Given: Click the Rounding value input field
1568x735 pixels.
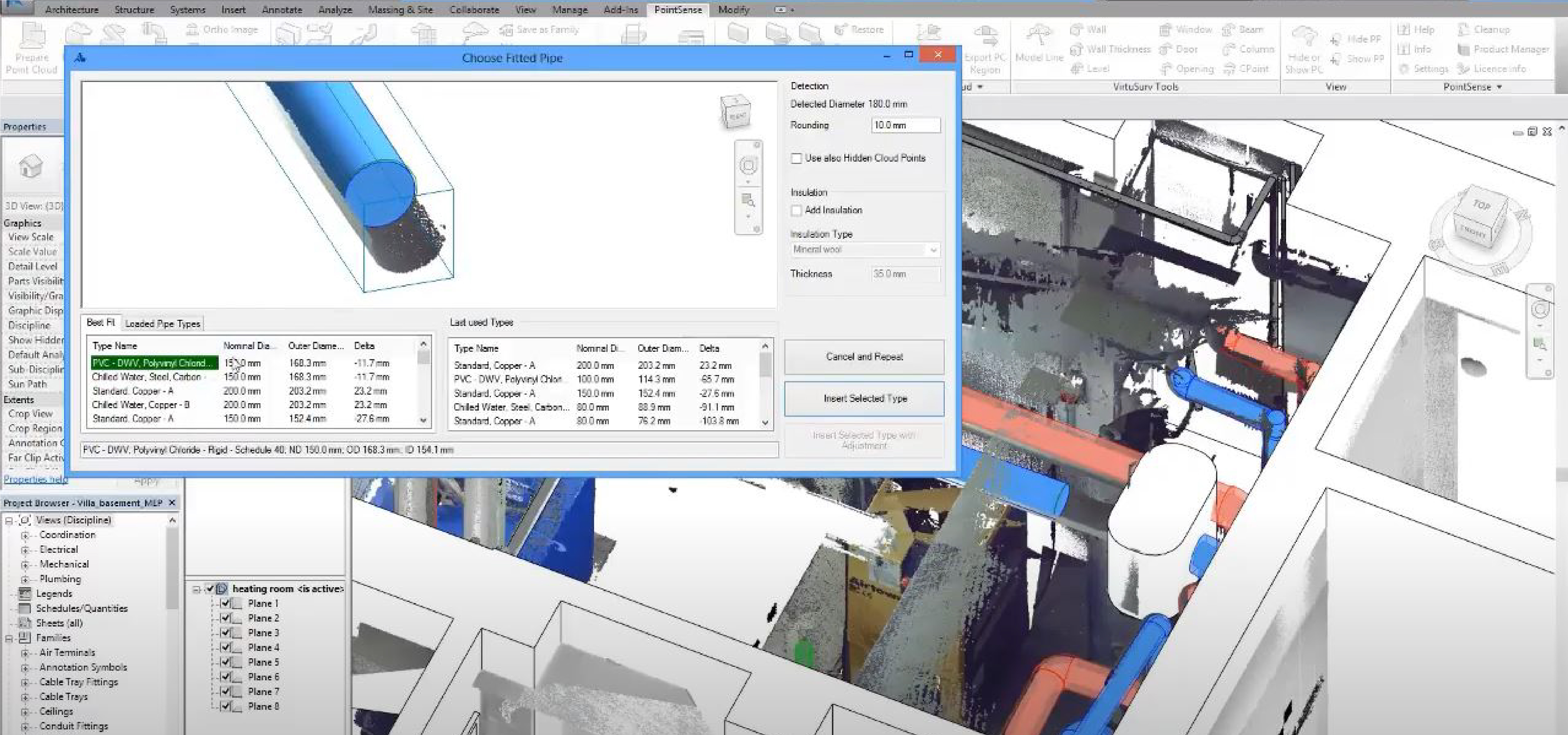Looking at the screenshot, I should [906, 125].
